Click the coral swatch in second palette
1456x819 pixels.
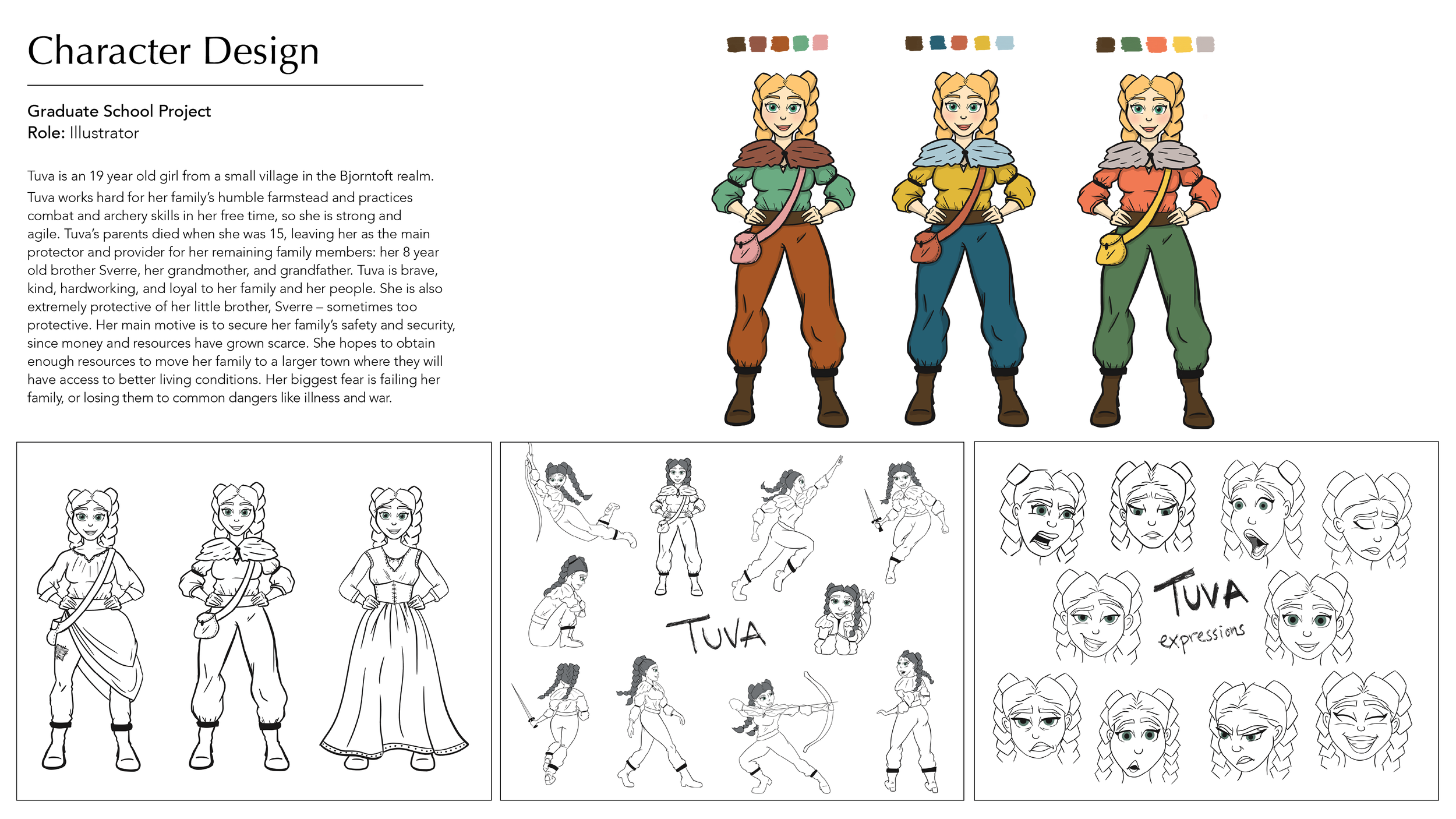pos(959,43)
